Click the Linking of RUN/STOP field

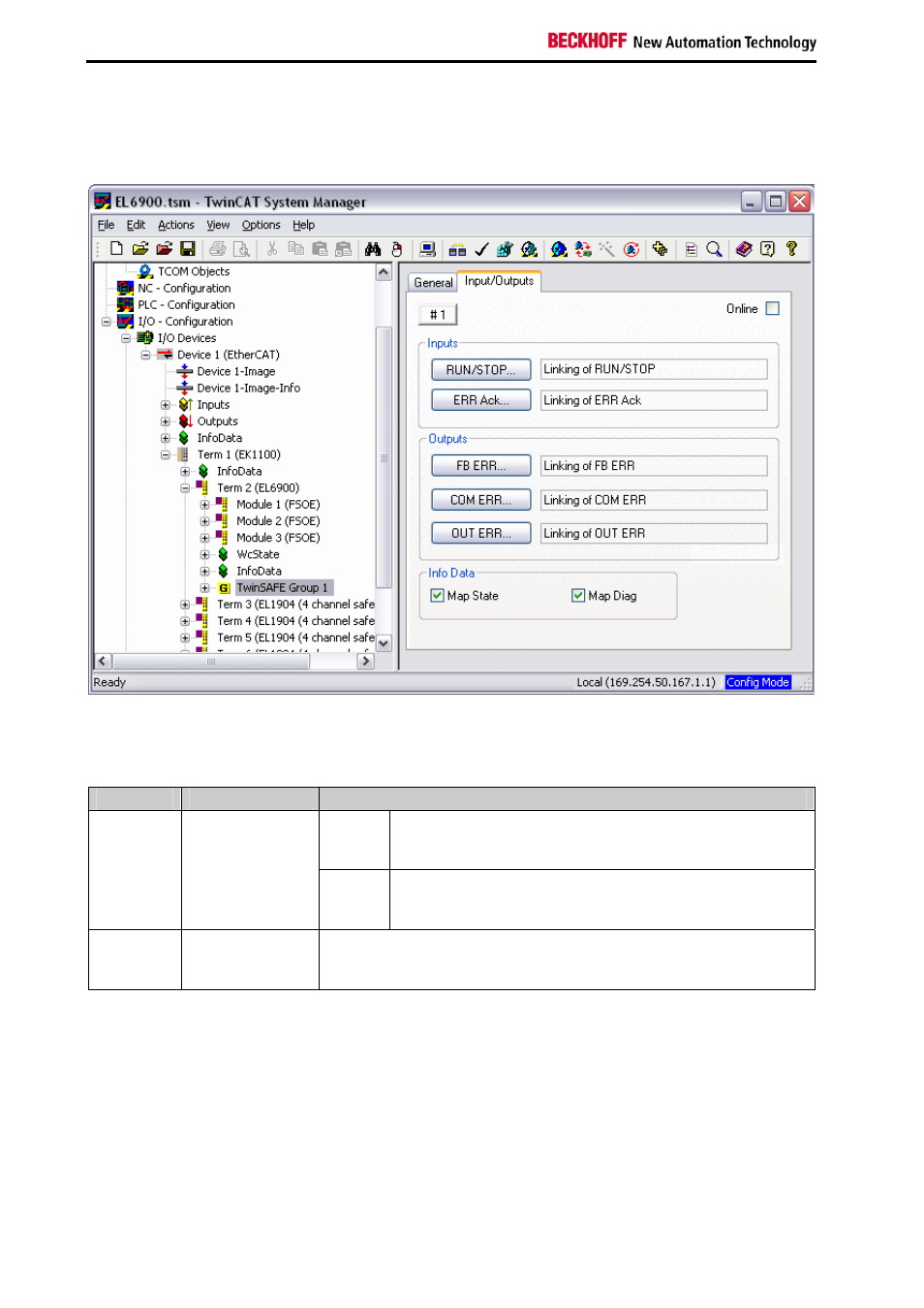(654, 369)
